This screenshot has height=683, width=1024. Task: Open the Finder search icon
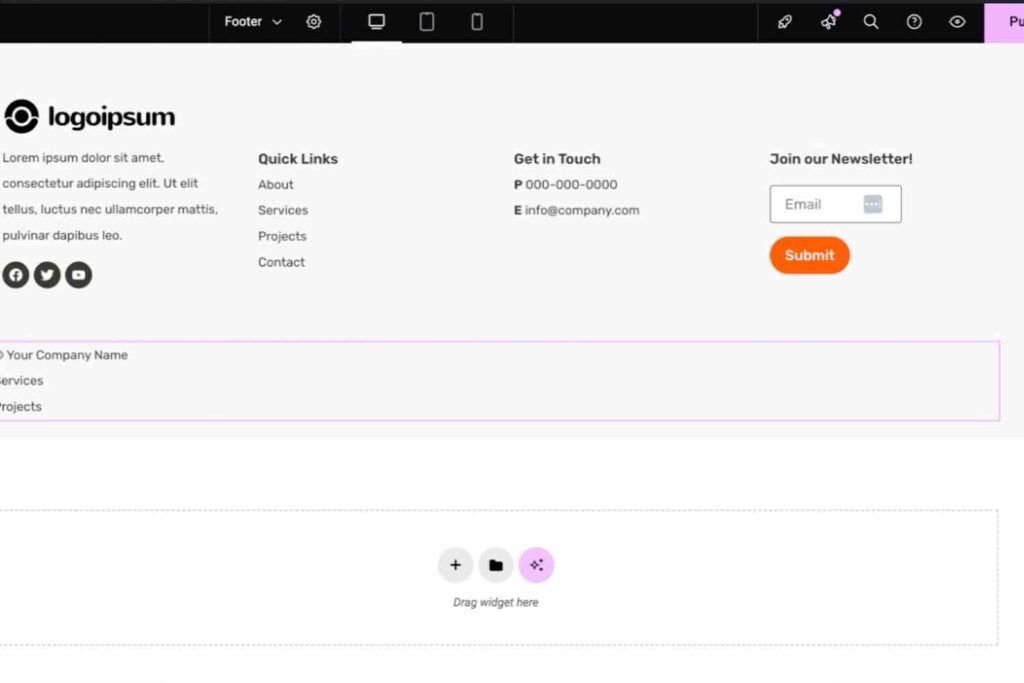click(871, 22)
